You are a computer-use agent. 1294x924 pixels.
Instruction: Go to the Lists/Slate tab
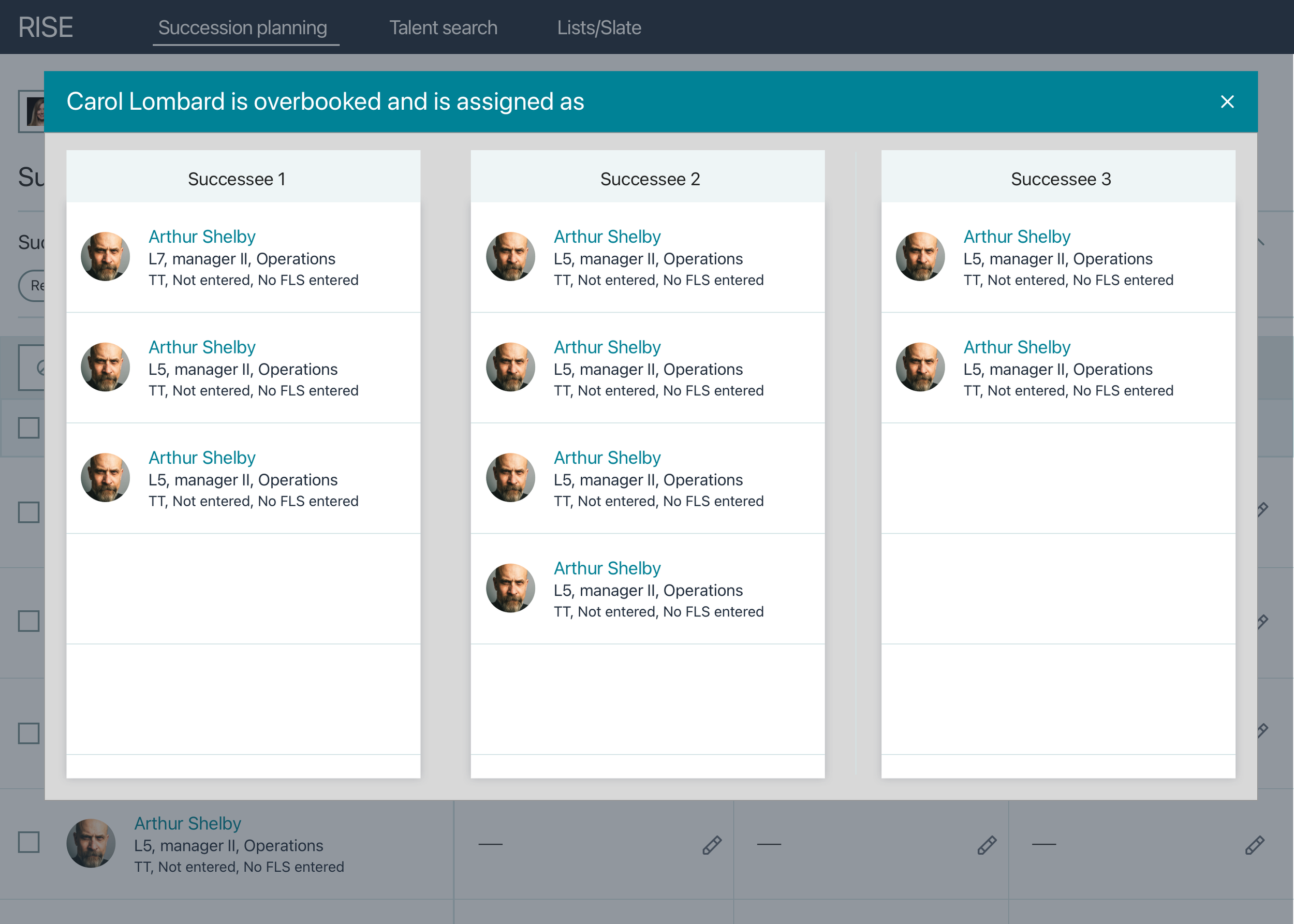coord(599,27)
